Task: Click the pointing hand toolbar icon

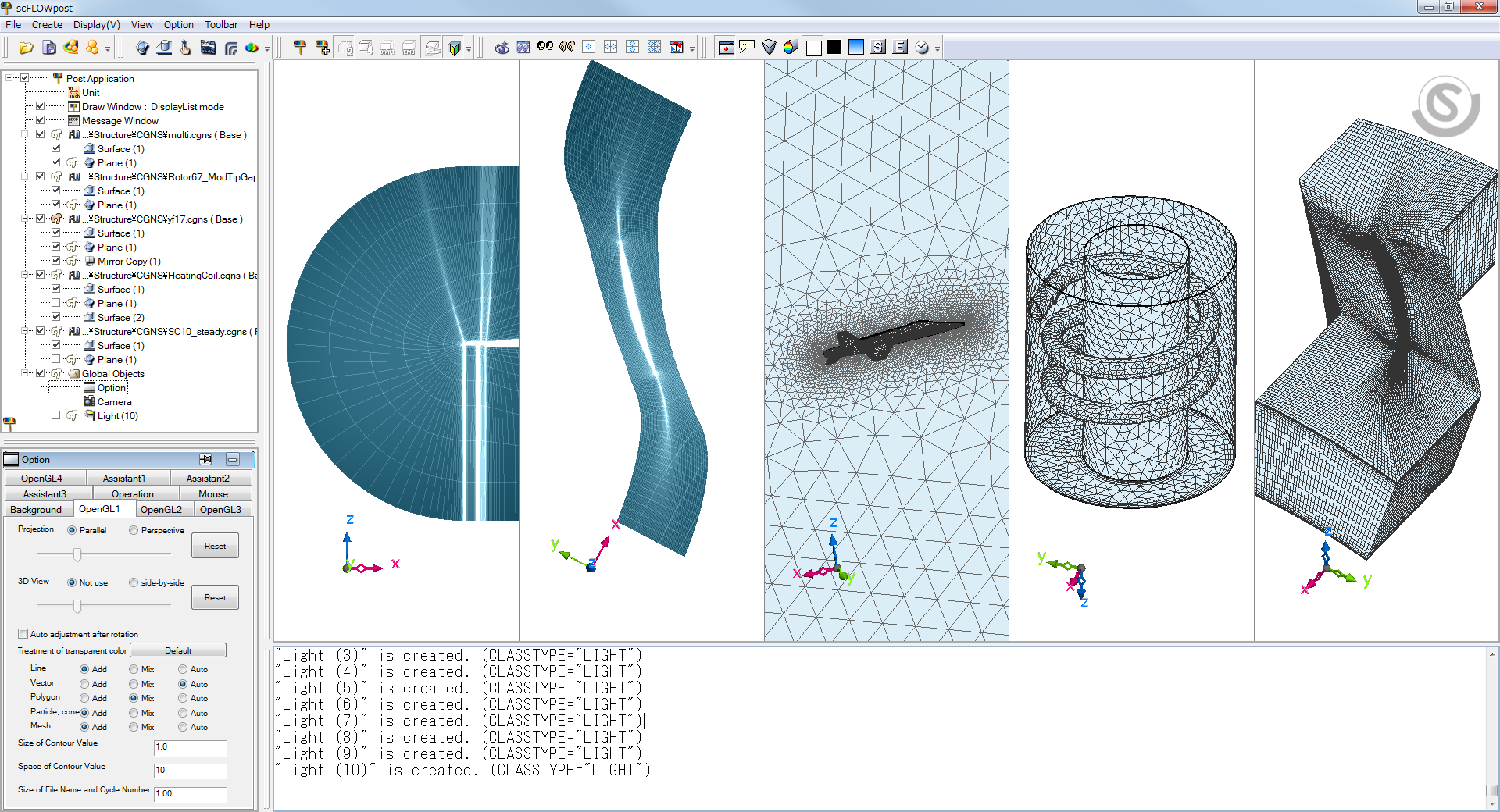Action: pyautogui.click(x=186, y=48)
